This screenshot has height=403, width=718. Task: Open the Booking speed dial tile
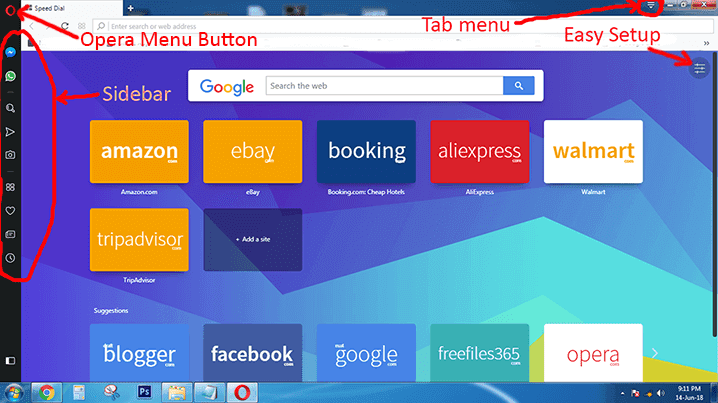[366, 152]
